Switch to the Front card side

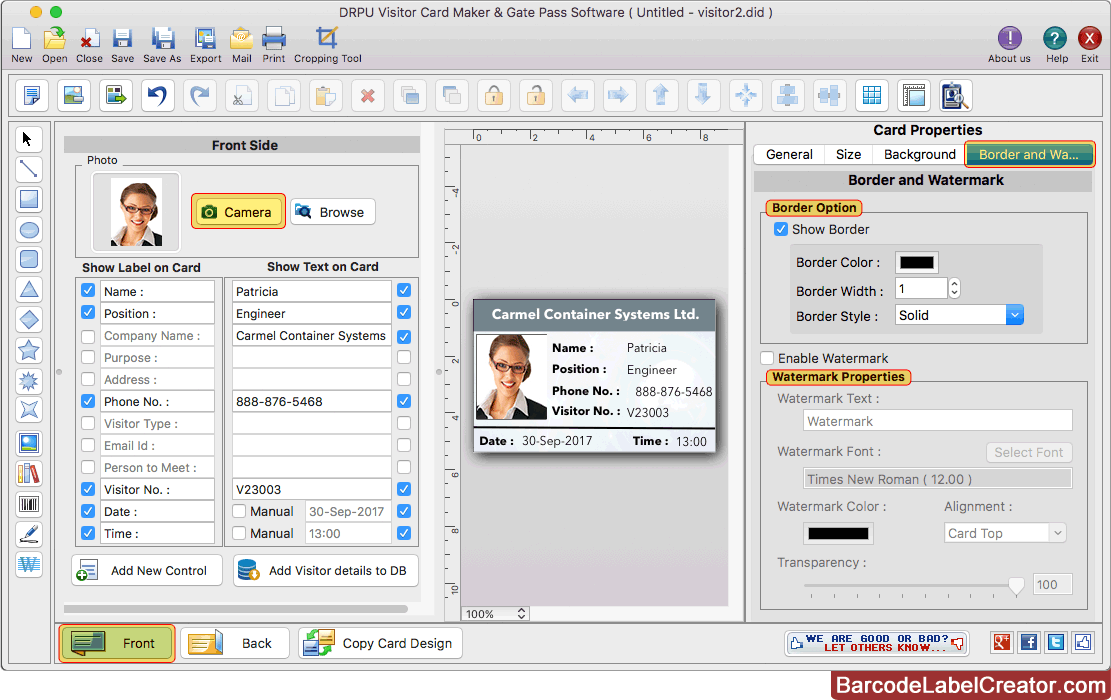point(117,643)
